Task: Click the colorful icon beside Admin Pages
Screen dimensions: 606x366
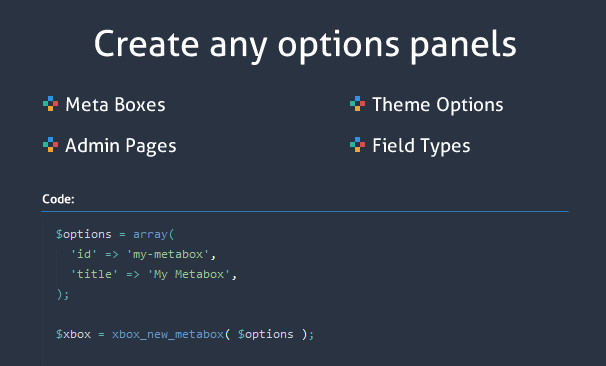Action: click(50, 145)
